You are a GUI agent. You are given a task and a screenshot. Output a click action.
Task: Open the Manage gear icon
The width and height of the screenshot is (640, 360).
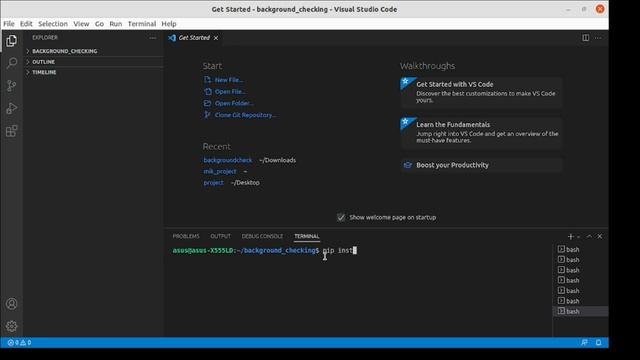tap(11, 326)
